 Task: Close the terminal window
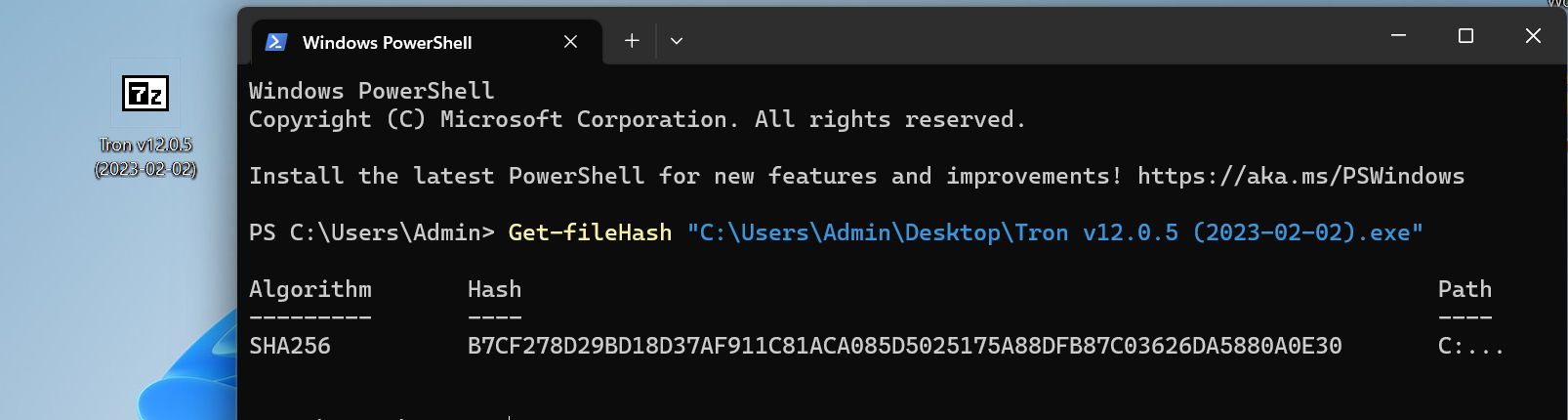coord(1533,36)
